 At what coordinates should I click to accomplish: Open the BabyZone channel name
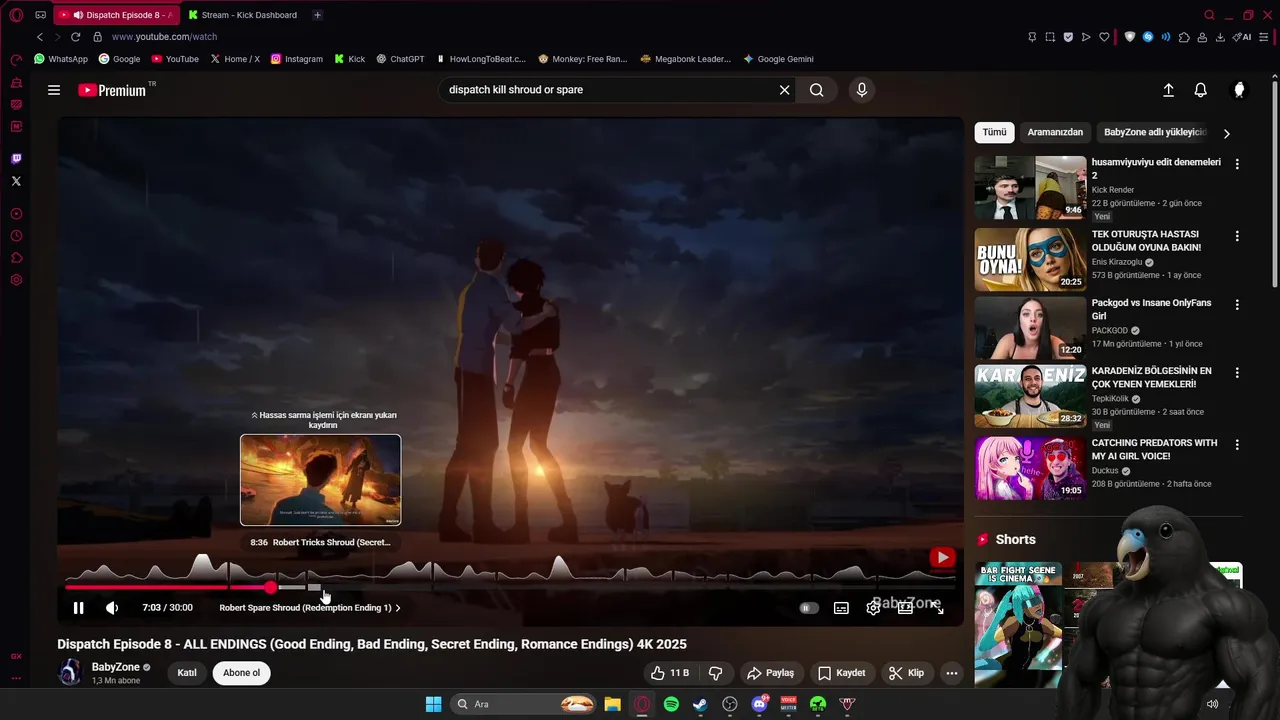115,667
